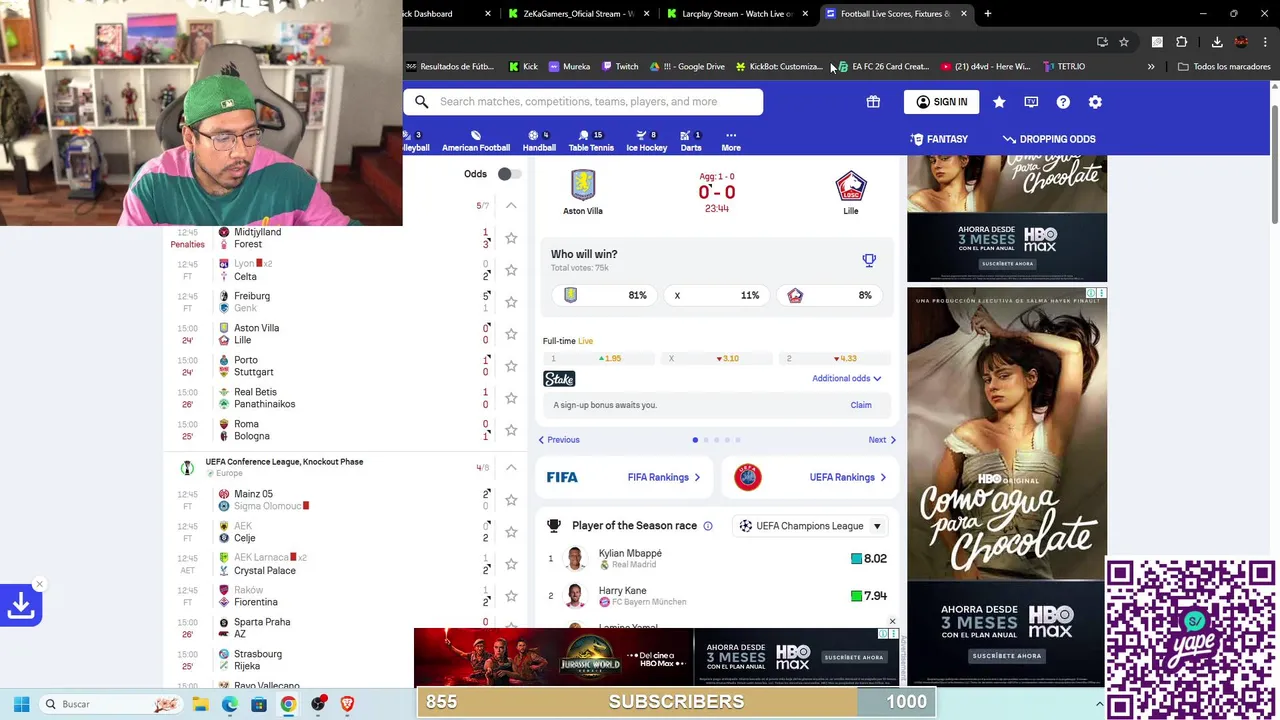Screen dimensions: 1280x720
Task: Favorite the Aston Villa vs Lille match
Action: point(511,334)
